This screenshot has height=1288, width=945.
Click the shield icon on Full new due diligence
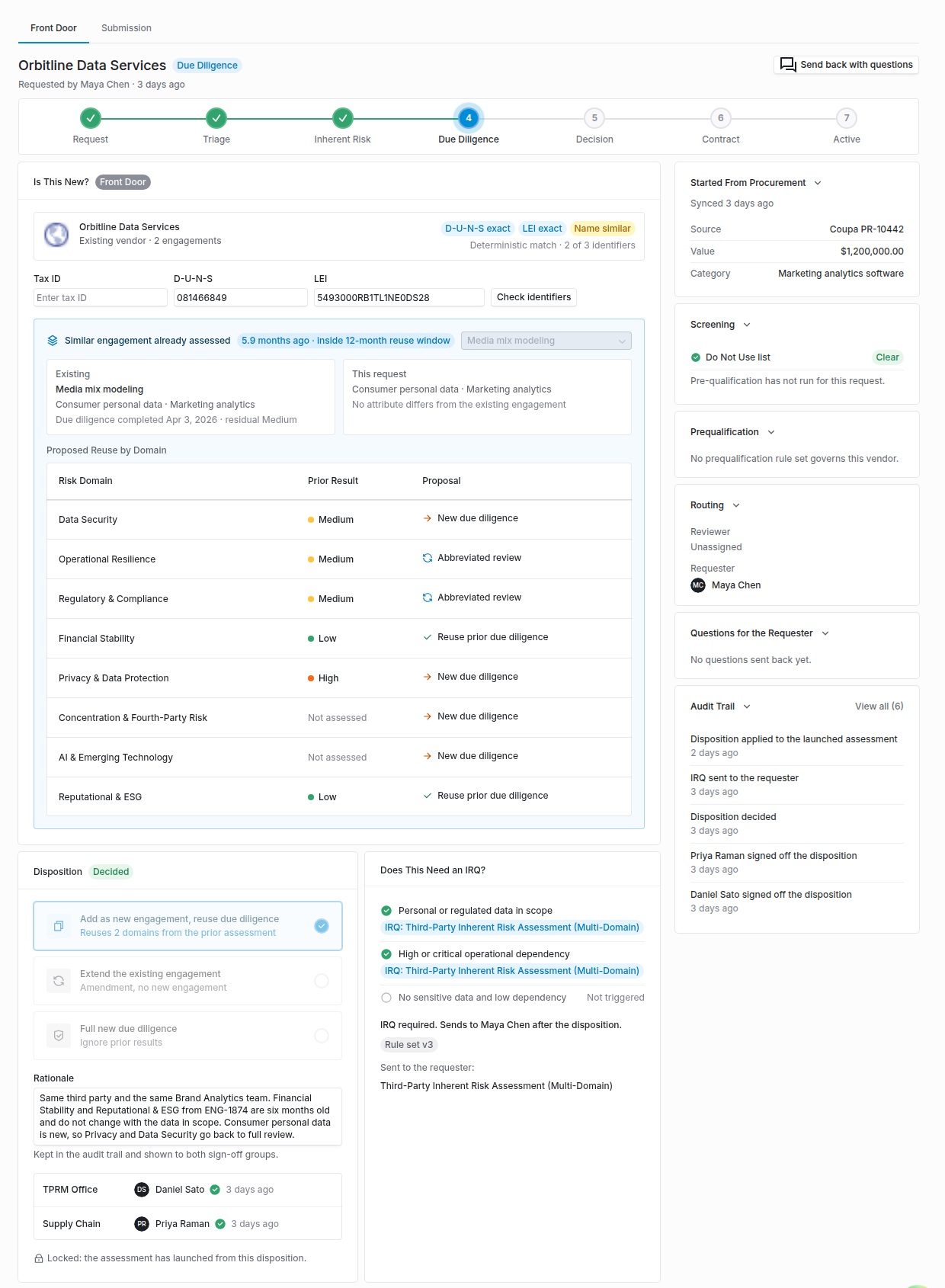pos(59,1036)
